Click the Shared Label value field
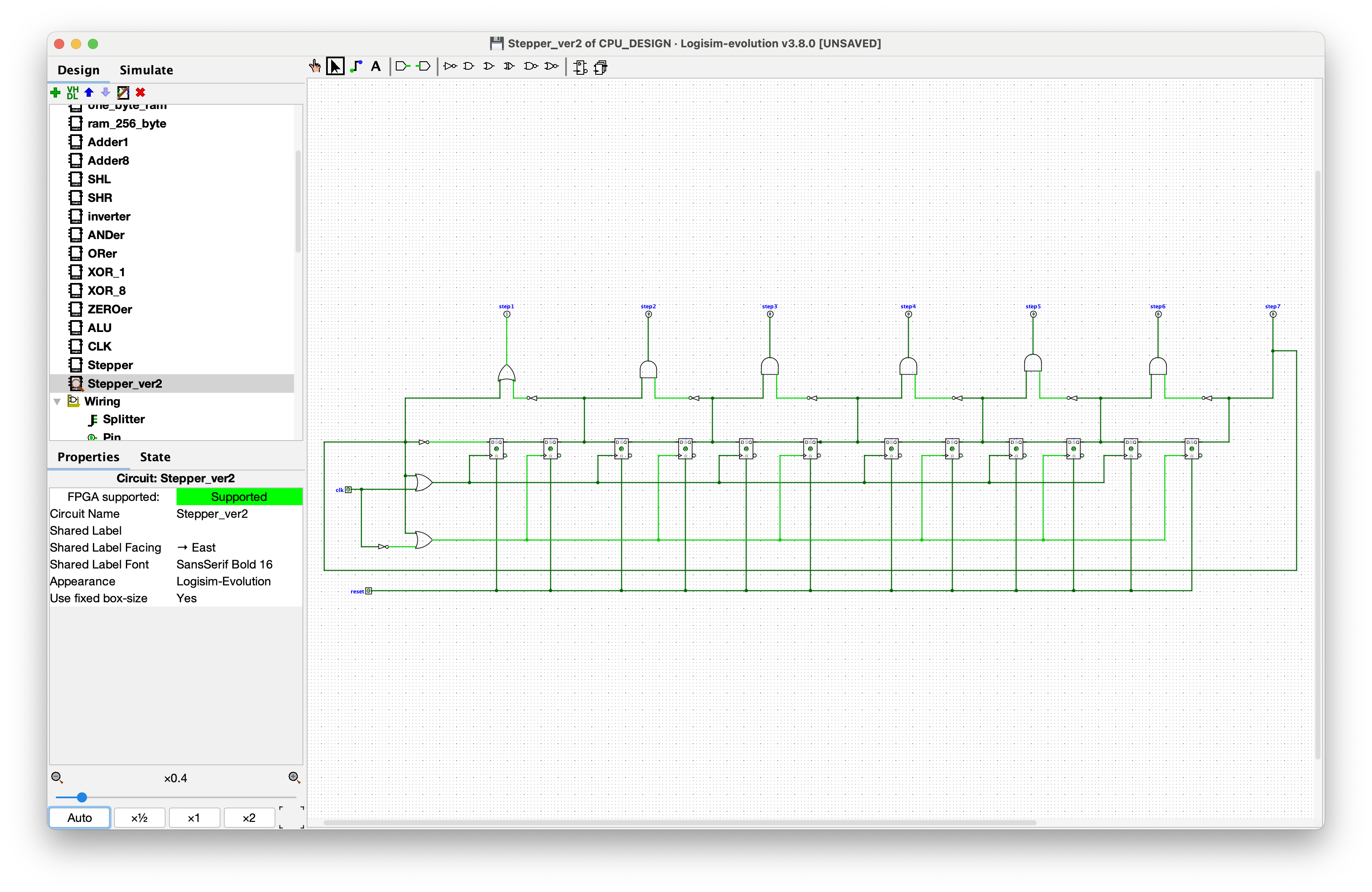 tap(239, 531)
